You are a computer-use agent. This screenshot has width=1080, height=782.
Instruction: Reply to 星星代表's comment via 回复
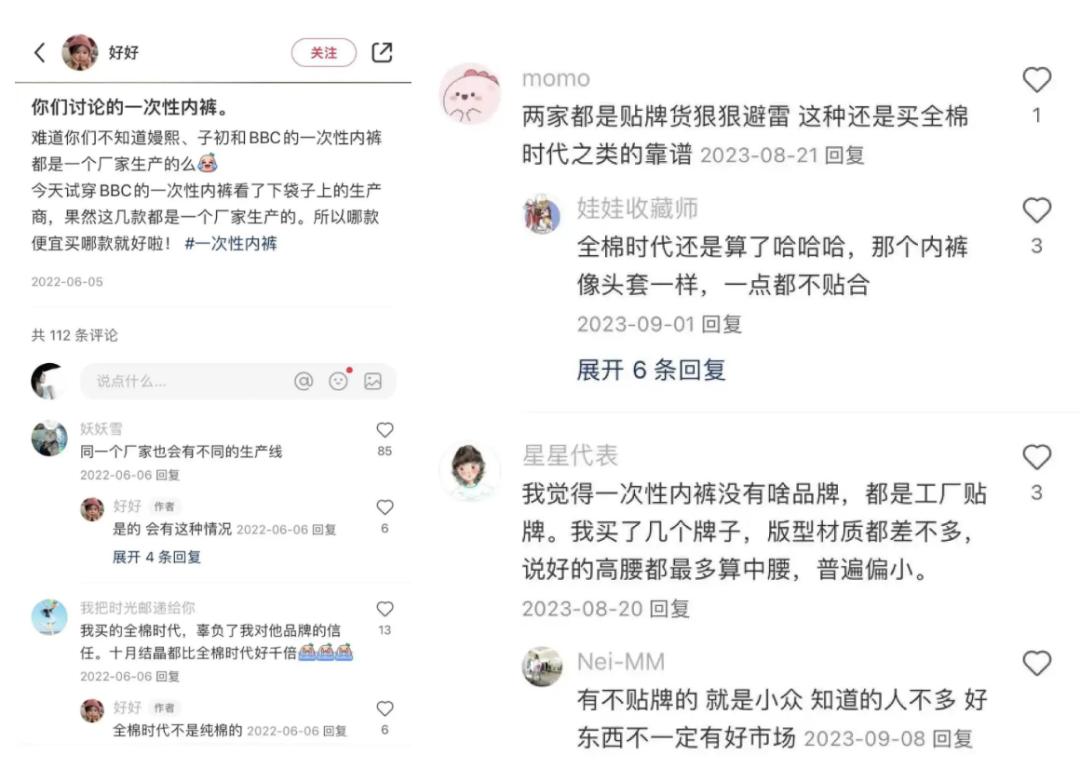[x=669, y=608]
